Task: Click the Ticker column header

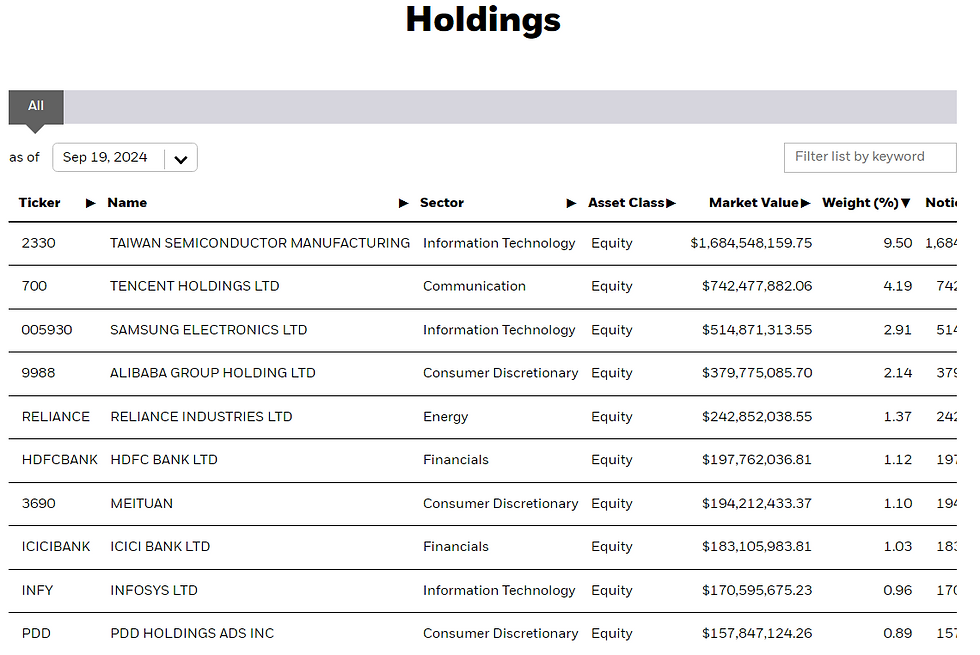Action: pos(39,203)
